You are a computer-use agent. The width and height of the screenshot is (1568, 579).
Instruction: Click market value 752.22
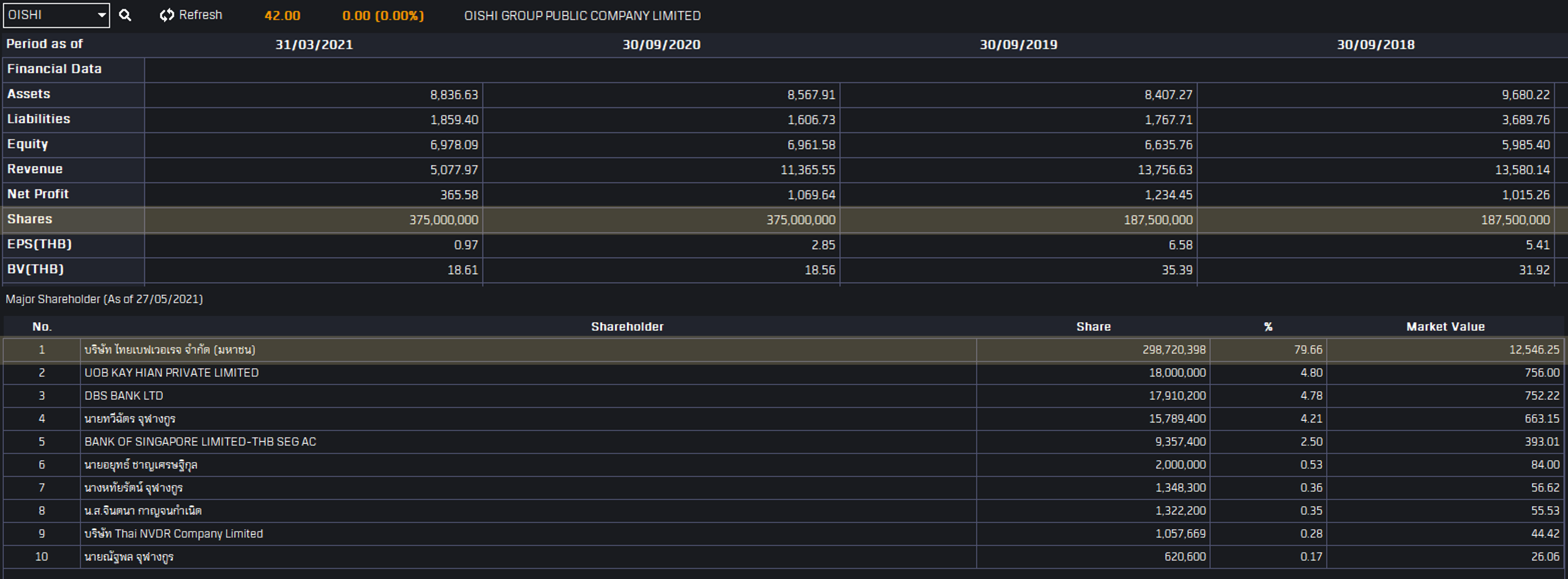pos(1542,396)
